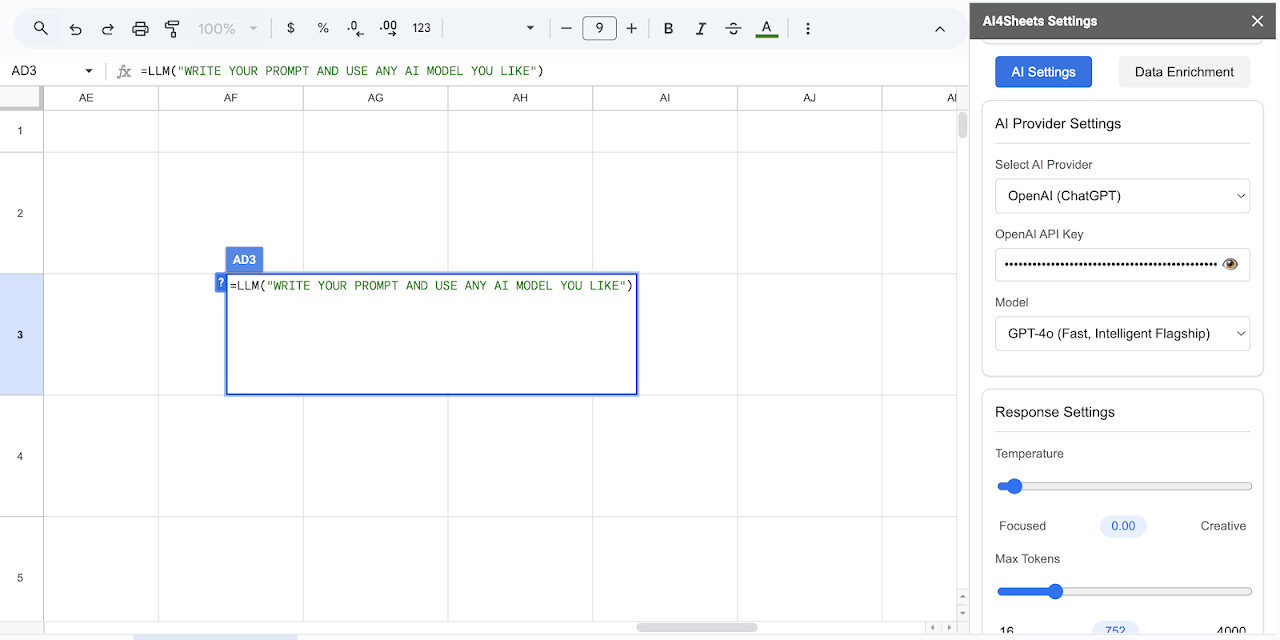
Task: Decrease font size with minus button
Action: 566,28
